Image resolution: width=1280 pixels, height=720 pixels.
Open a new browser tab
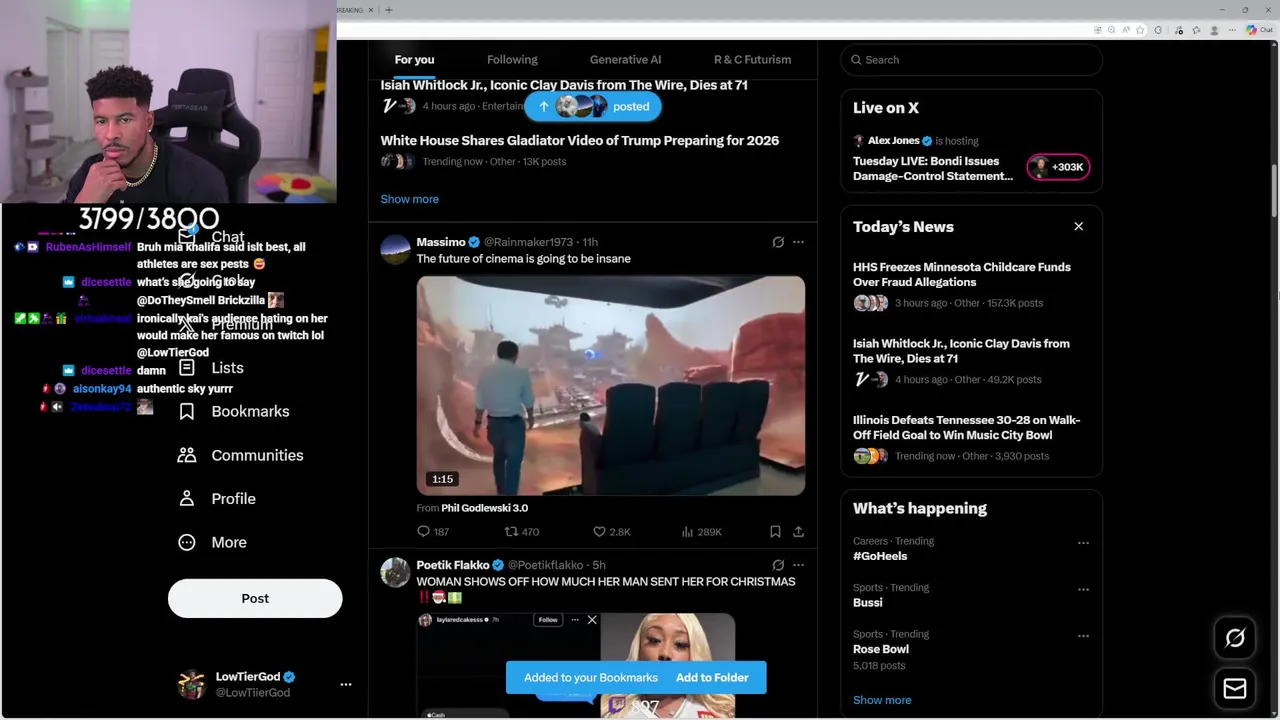(389, 10)
